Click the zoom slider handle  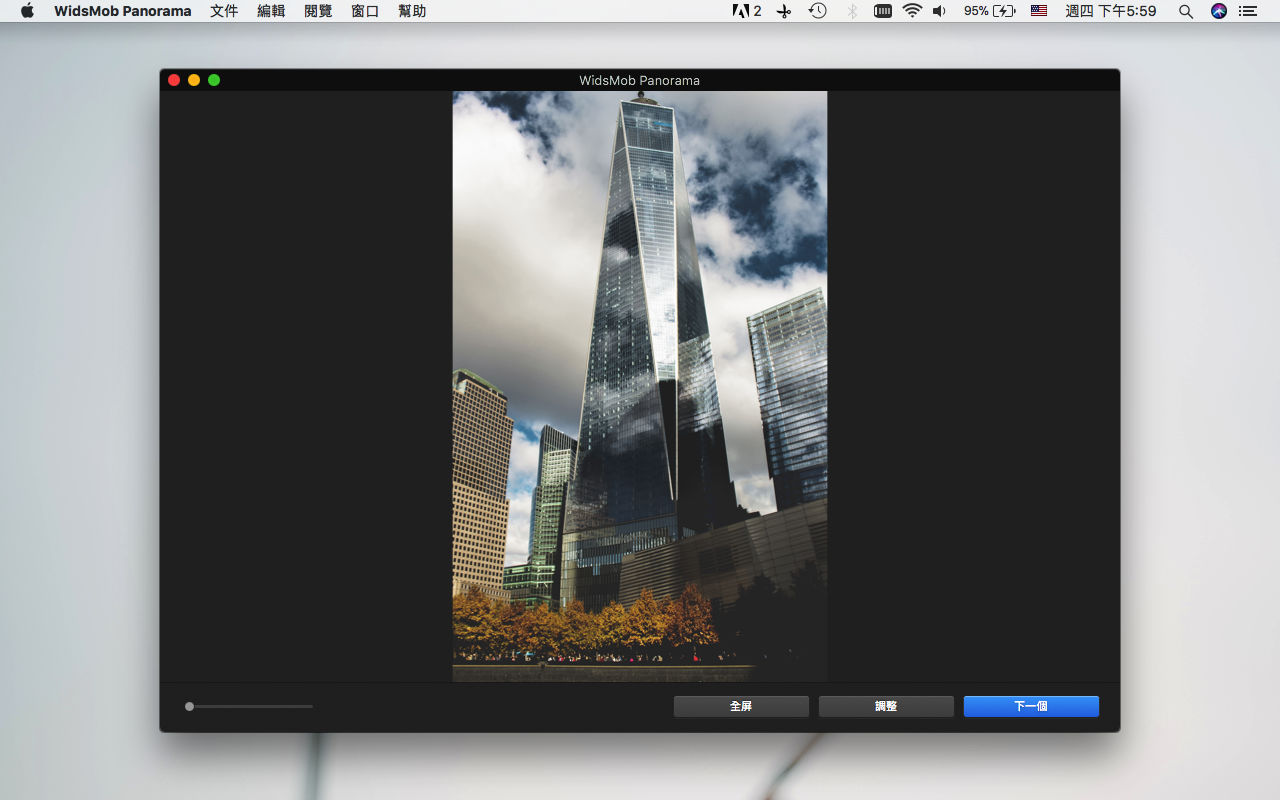point(189,706)
